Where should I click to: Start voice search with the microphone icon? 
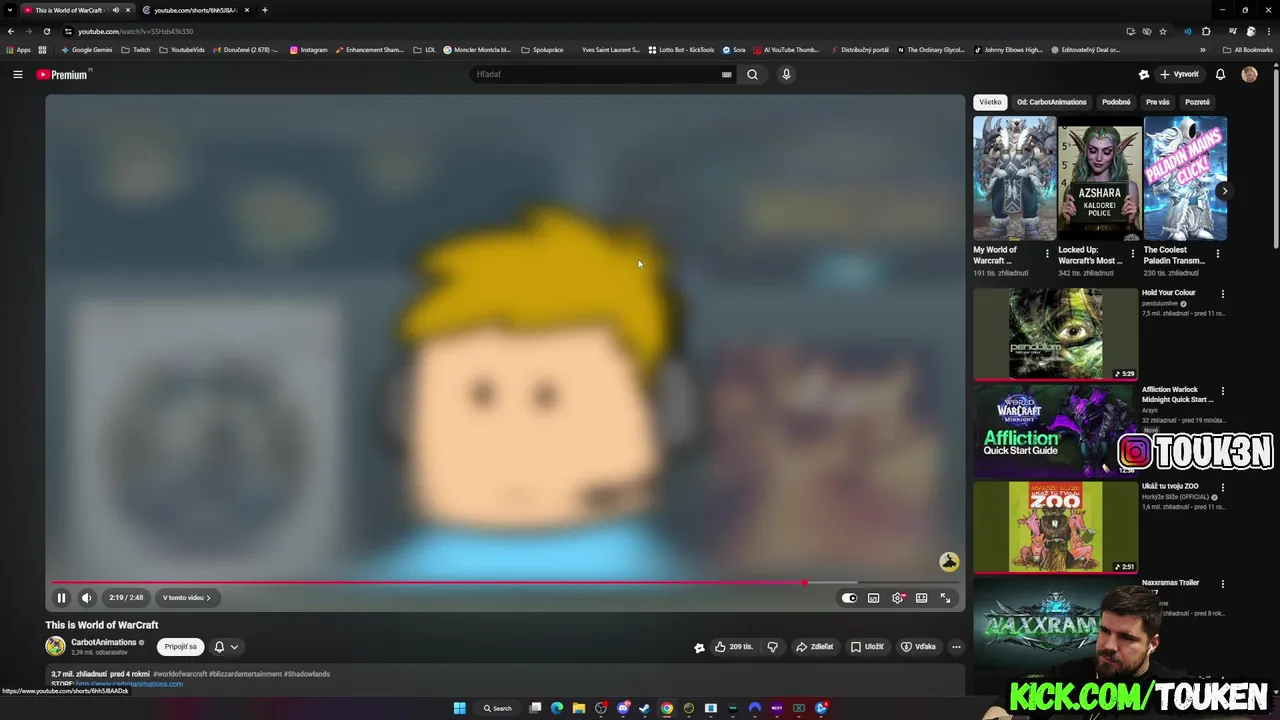point(786,74)
